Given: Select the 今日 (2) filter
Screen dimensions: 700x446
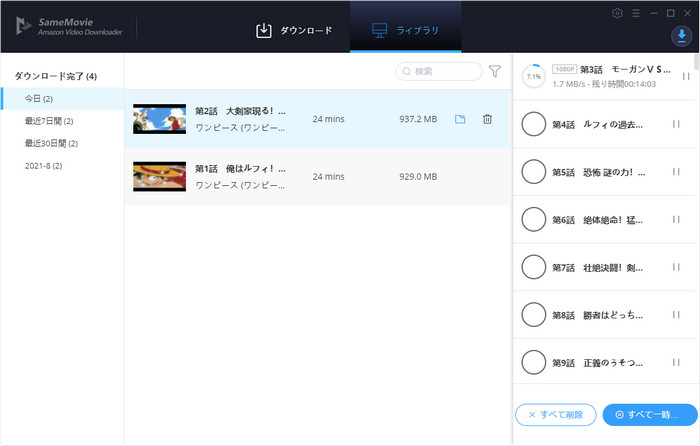Looking at the screenshot, I should pyautogui.click(x=62, y=99).
